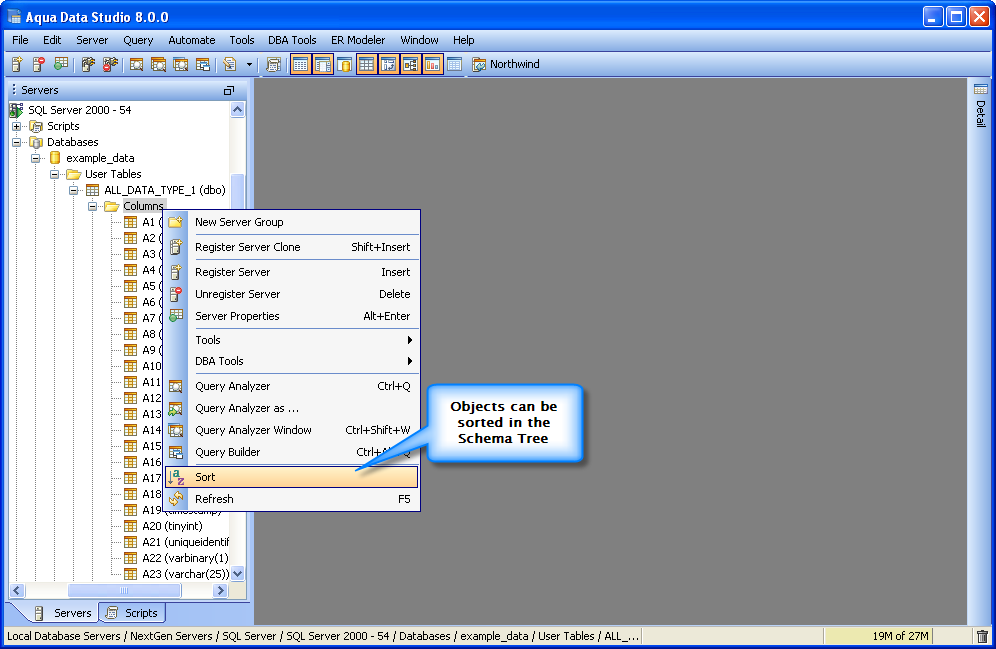The height and width of the screenshot is (649, 996).
Task: Open Server Properties from the toolbar icon
Action: click(61, 64)
